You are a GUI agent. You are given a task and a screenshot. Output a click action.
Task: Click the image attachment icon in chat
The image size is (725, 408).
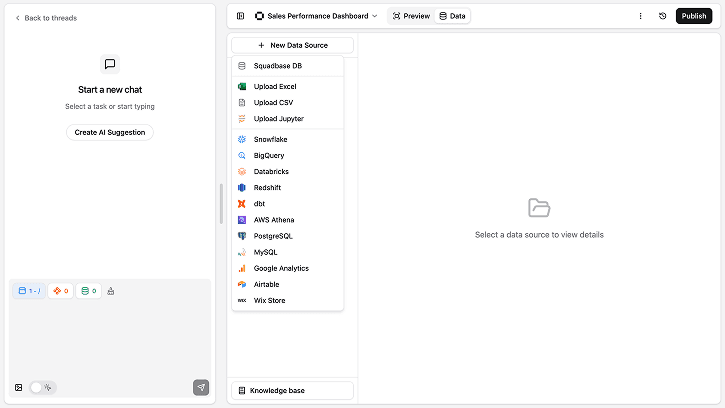tap(18, 387)
